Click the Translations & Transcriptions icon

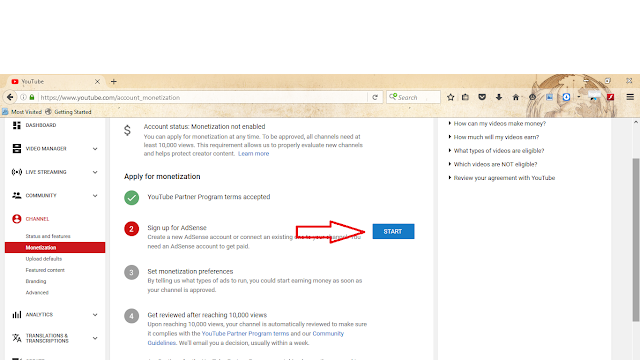click(16, 338)
